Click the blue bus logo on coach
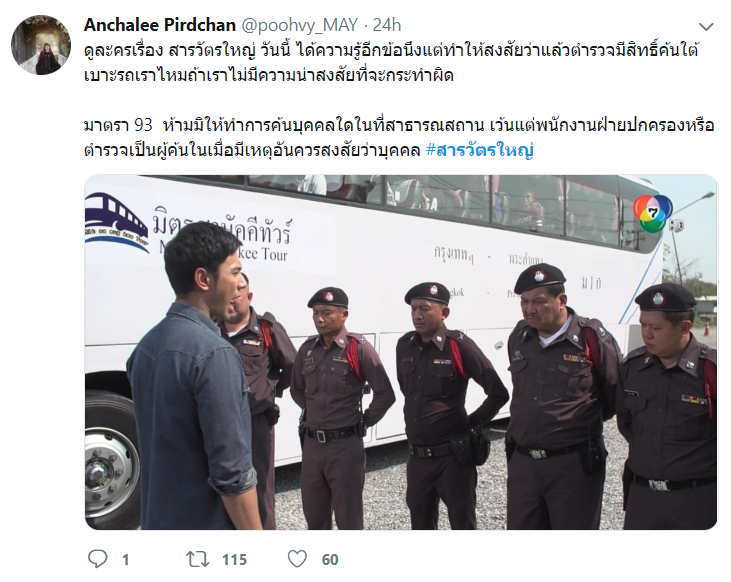The height and width of the screenshot is (582, 731). coord(117,223)
